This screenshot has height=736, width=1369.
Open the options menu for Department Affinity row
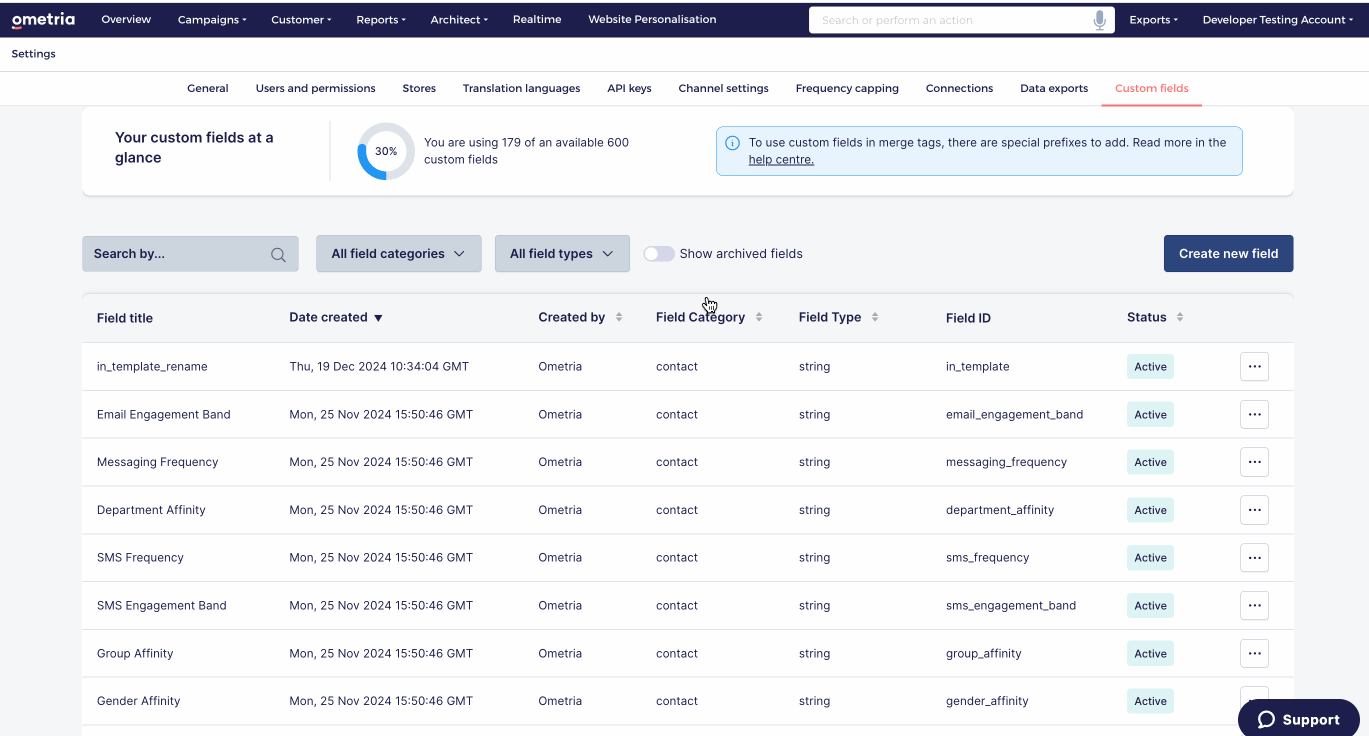click(x=1254, y=510)
